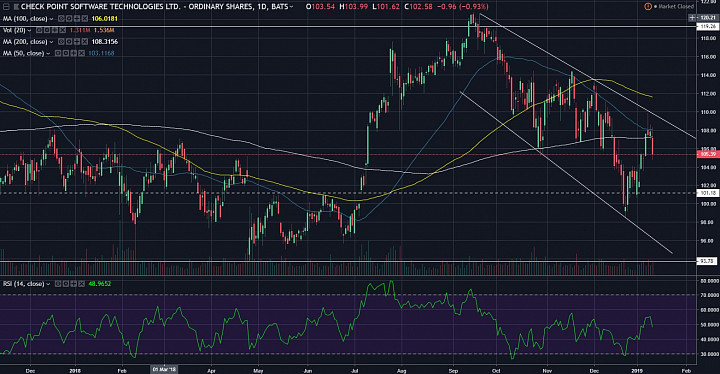Click the blue 103.1168 MA value

point(101,53)
